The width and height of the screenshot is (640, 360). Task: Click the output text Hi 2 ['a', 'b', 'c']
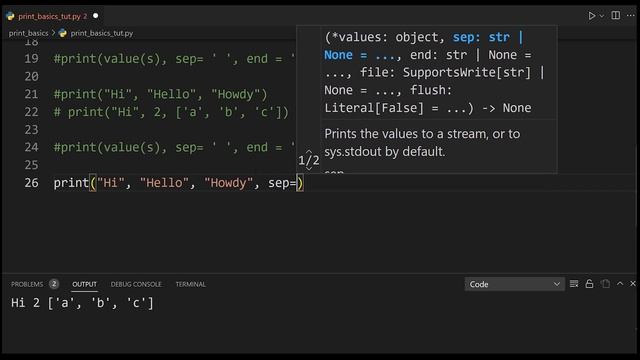[x=82, y=303]
